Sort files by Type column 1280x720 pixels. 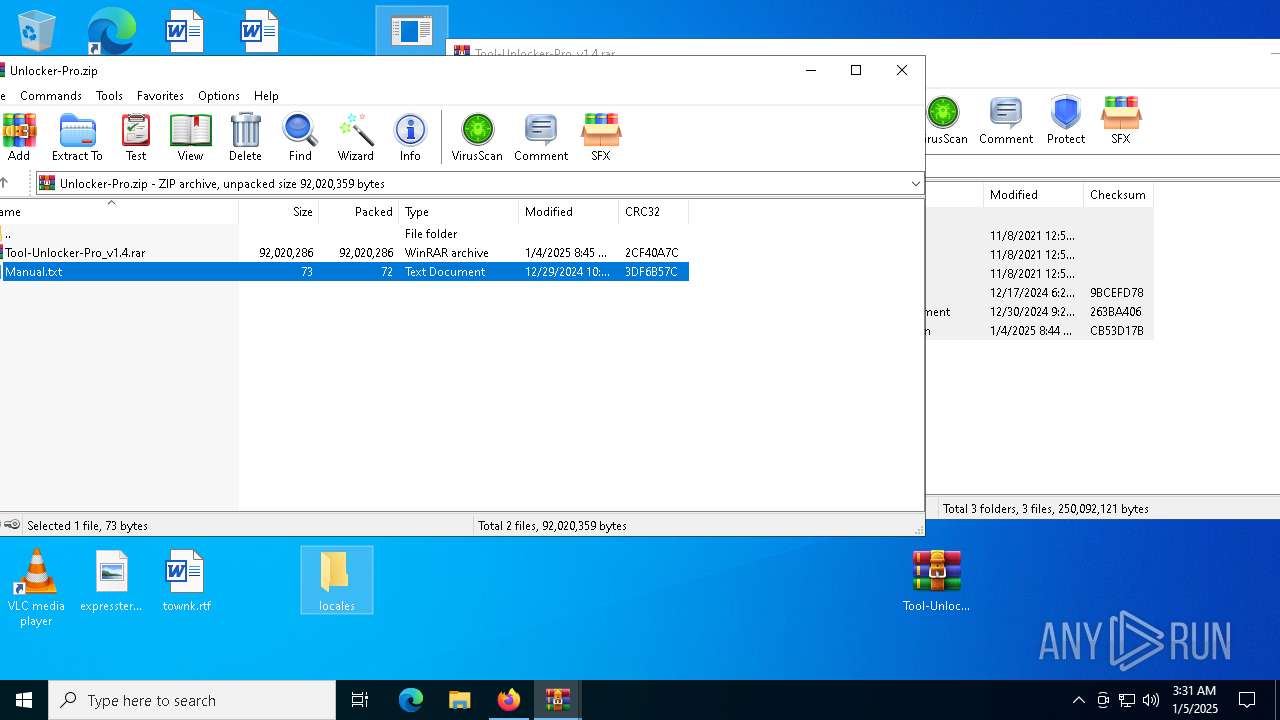(459, 212)
